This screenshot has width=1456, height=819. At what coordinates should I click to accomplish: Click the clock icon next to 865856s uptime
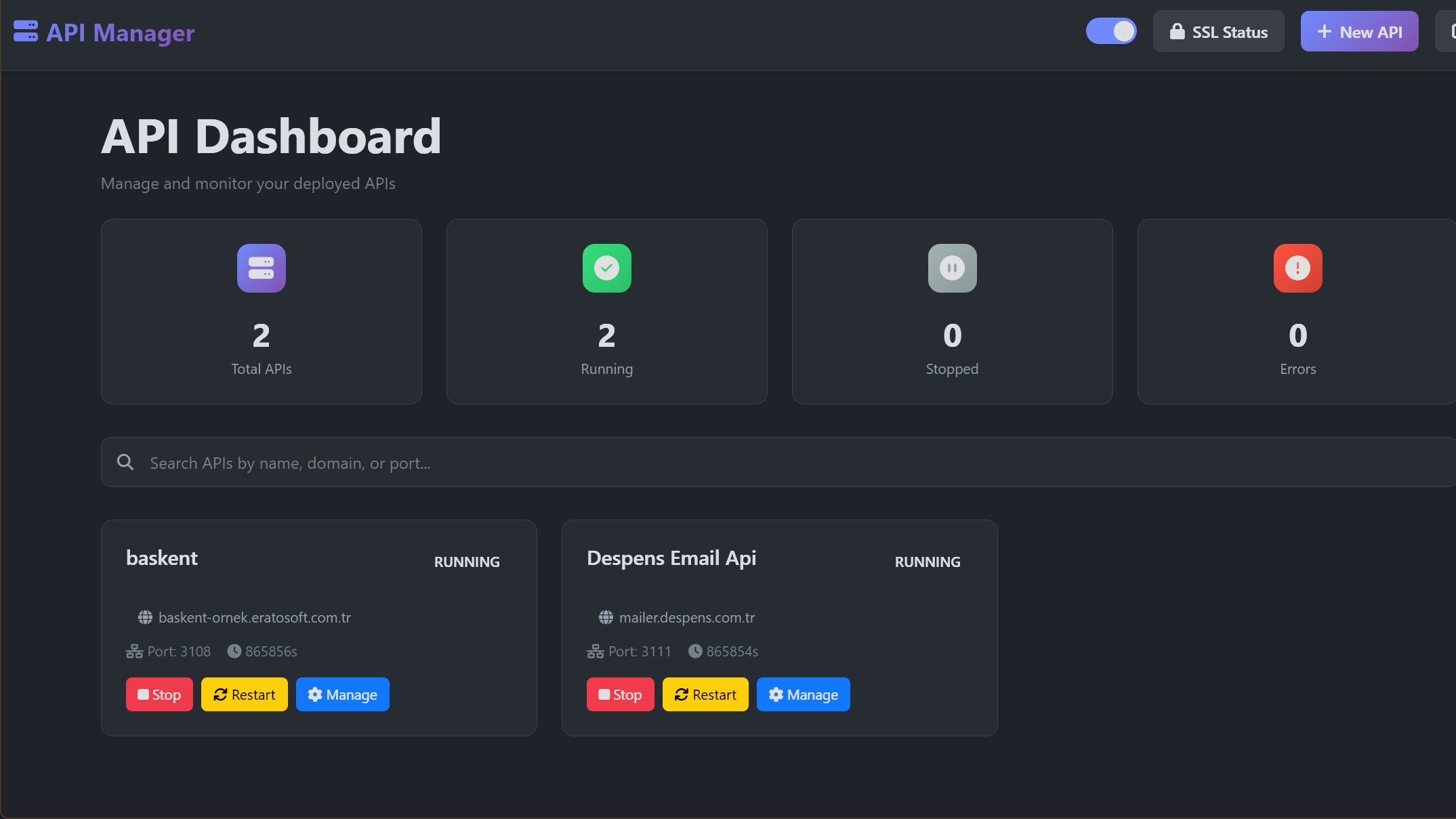(234, 650)
